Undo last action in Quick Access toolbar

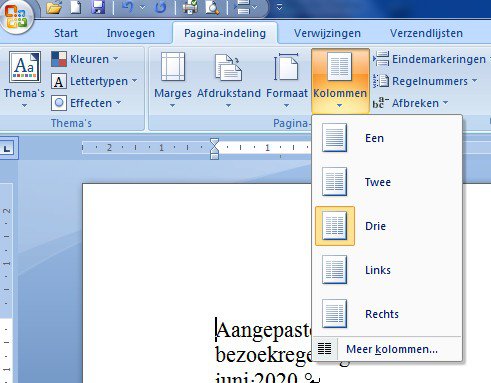[128, 7]
